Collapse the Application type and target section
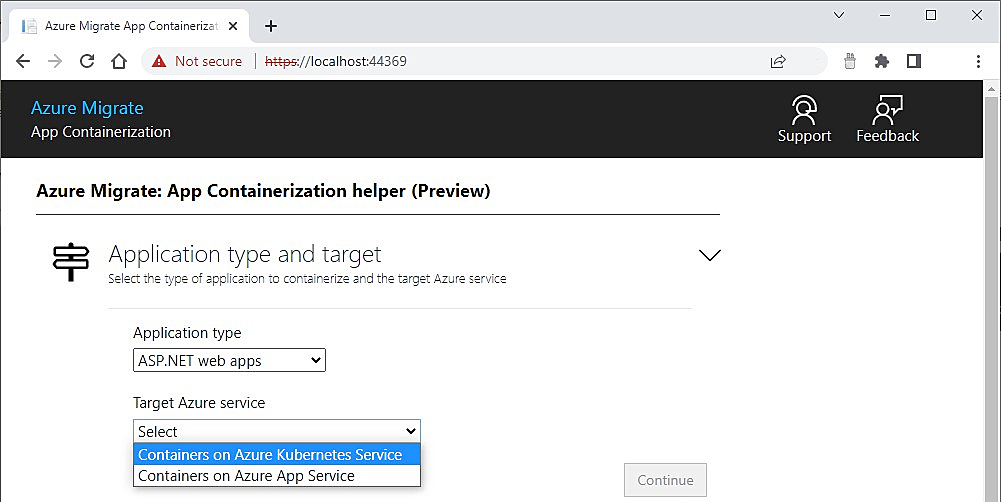This screenshot has width=1001, height=502. pos(709,255)
